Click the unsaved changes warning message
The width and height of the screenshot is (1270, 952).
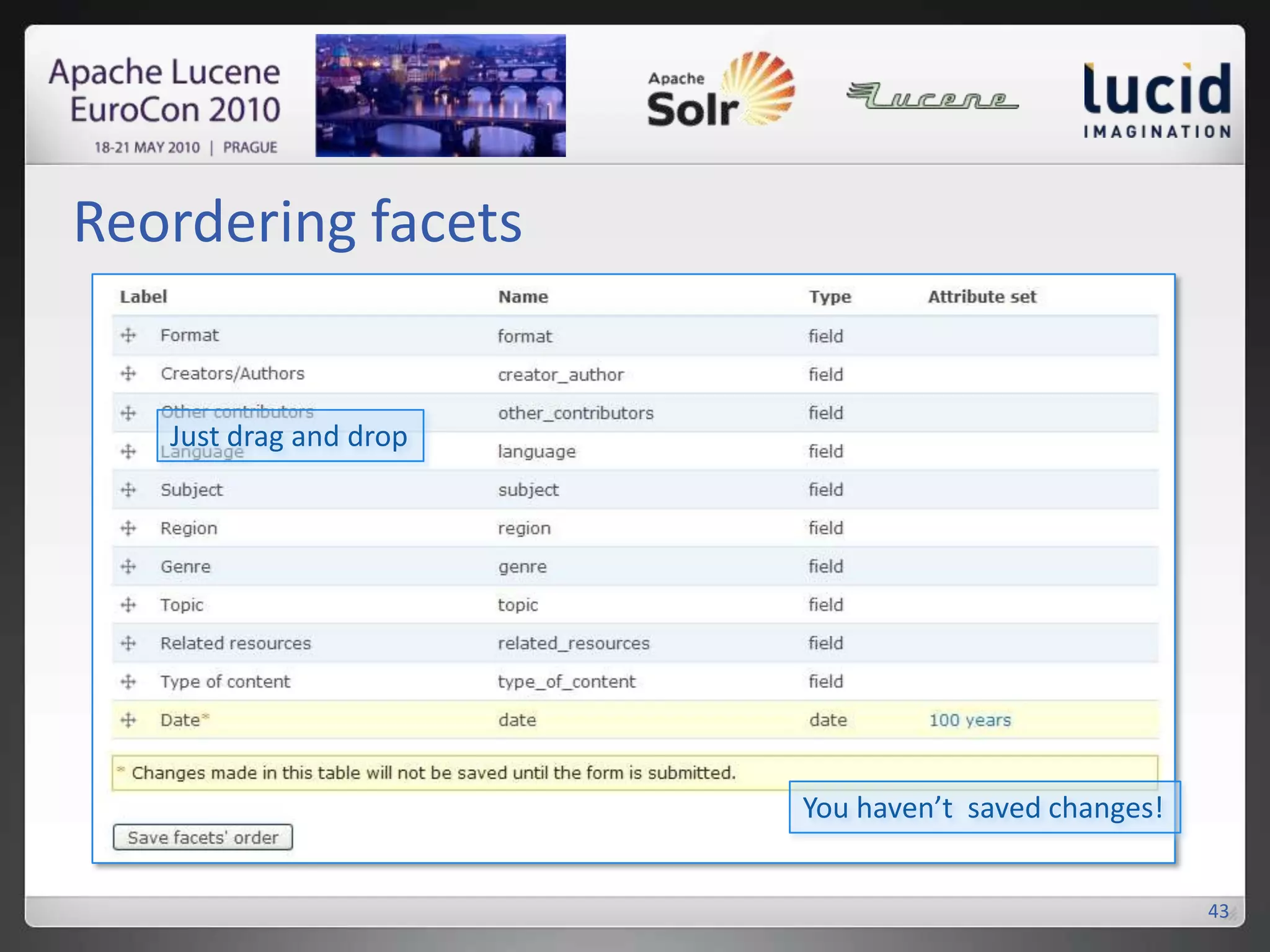pyautogui.click(x=635, y=773)
